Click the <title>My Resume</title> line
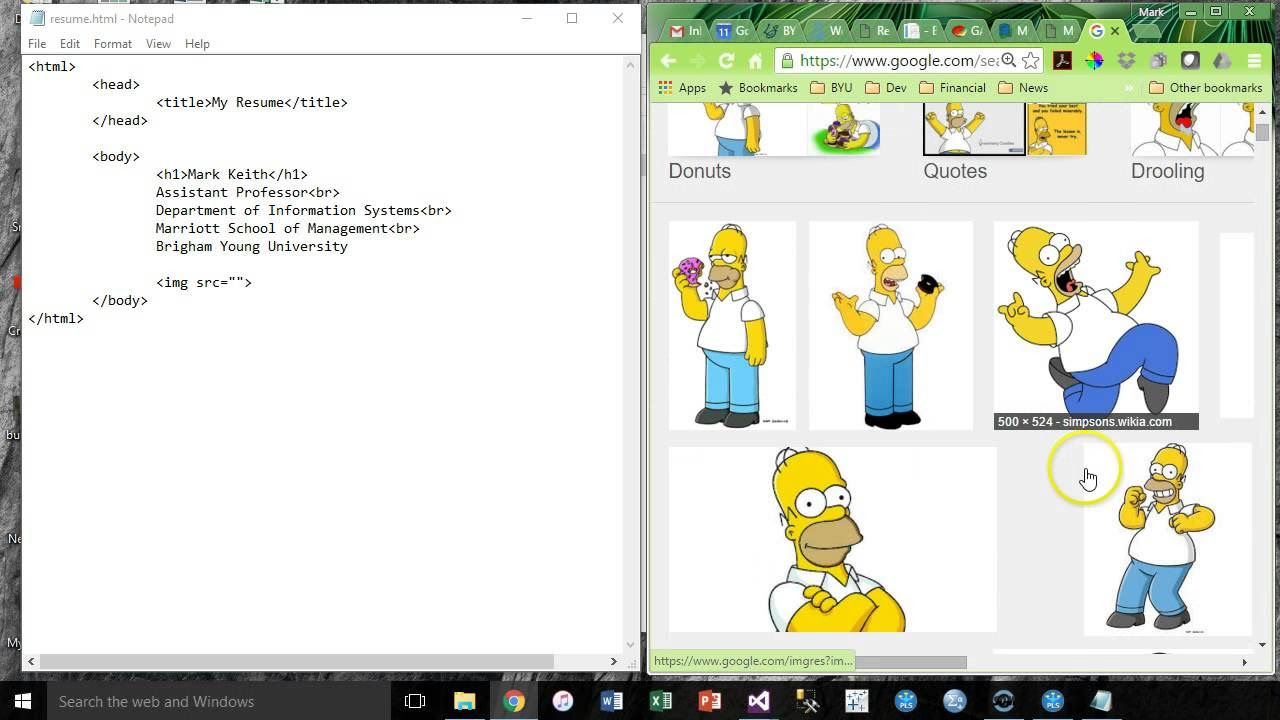 click(x=252, y=102)
